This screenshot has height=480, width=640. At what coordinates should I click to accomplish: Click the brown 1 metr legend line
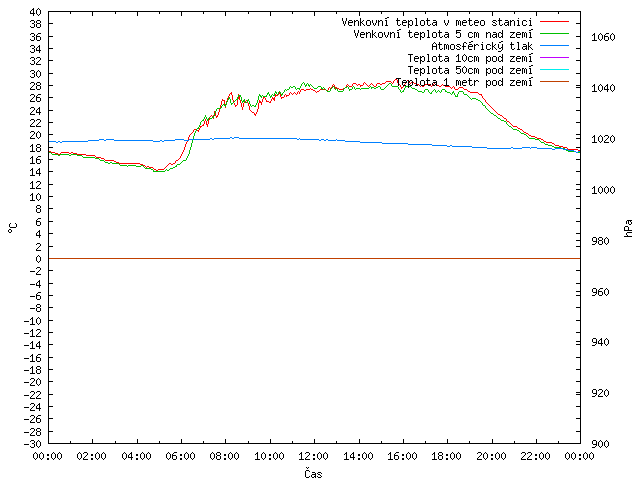point(554,82)
